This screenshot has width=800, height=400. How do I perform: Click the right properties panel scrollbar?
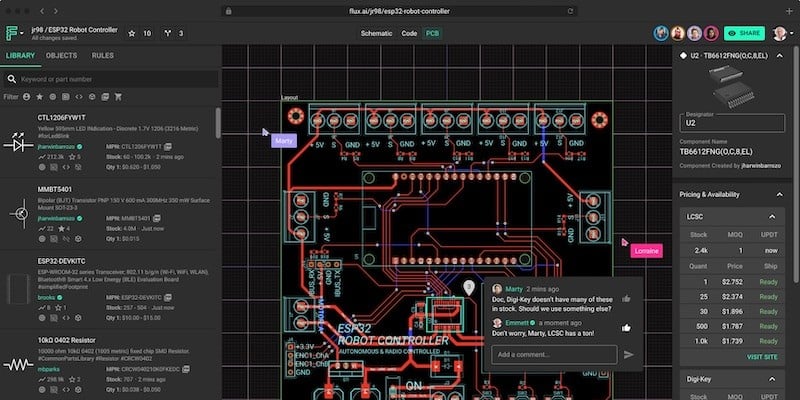(797, 163)
